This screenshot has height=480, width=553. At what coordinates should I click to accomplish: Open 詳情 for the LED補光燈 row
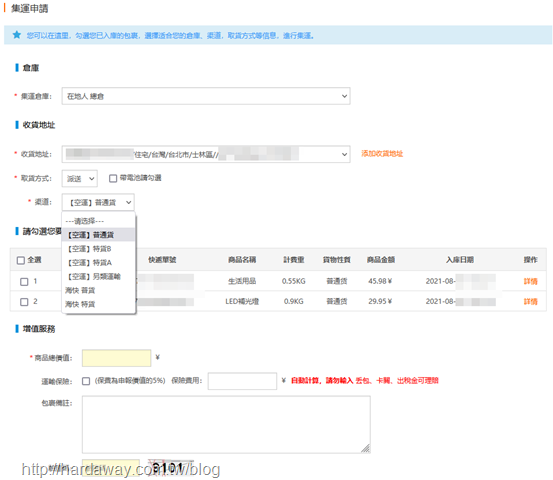[530, 301]
